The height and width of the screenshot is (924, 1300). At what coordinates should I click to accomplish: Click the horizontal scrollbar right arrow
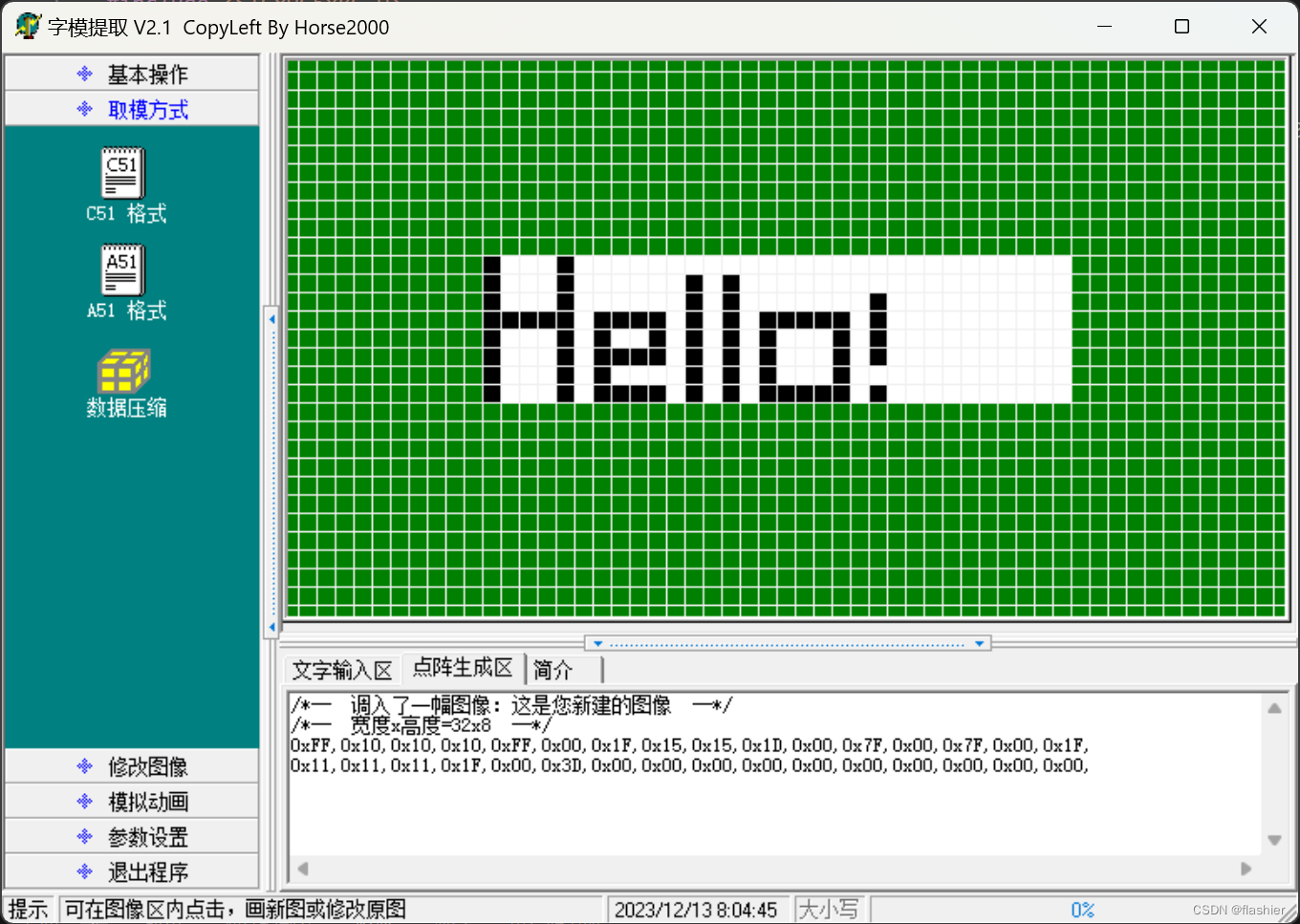tap(1246, 869)
